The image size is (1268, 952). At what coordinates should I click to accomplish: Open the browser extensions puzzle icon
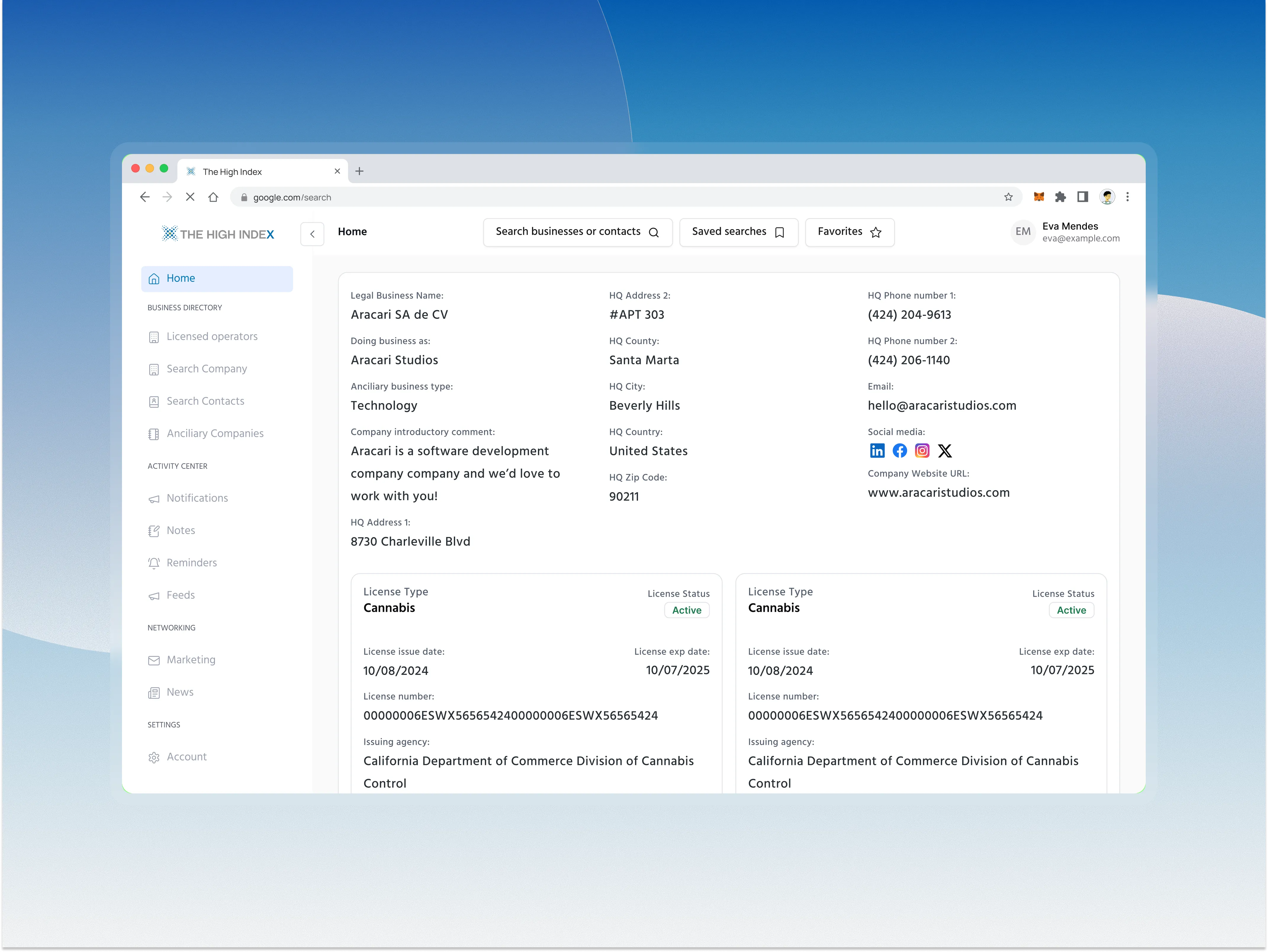(1060, 197)
